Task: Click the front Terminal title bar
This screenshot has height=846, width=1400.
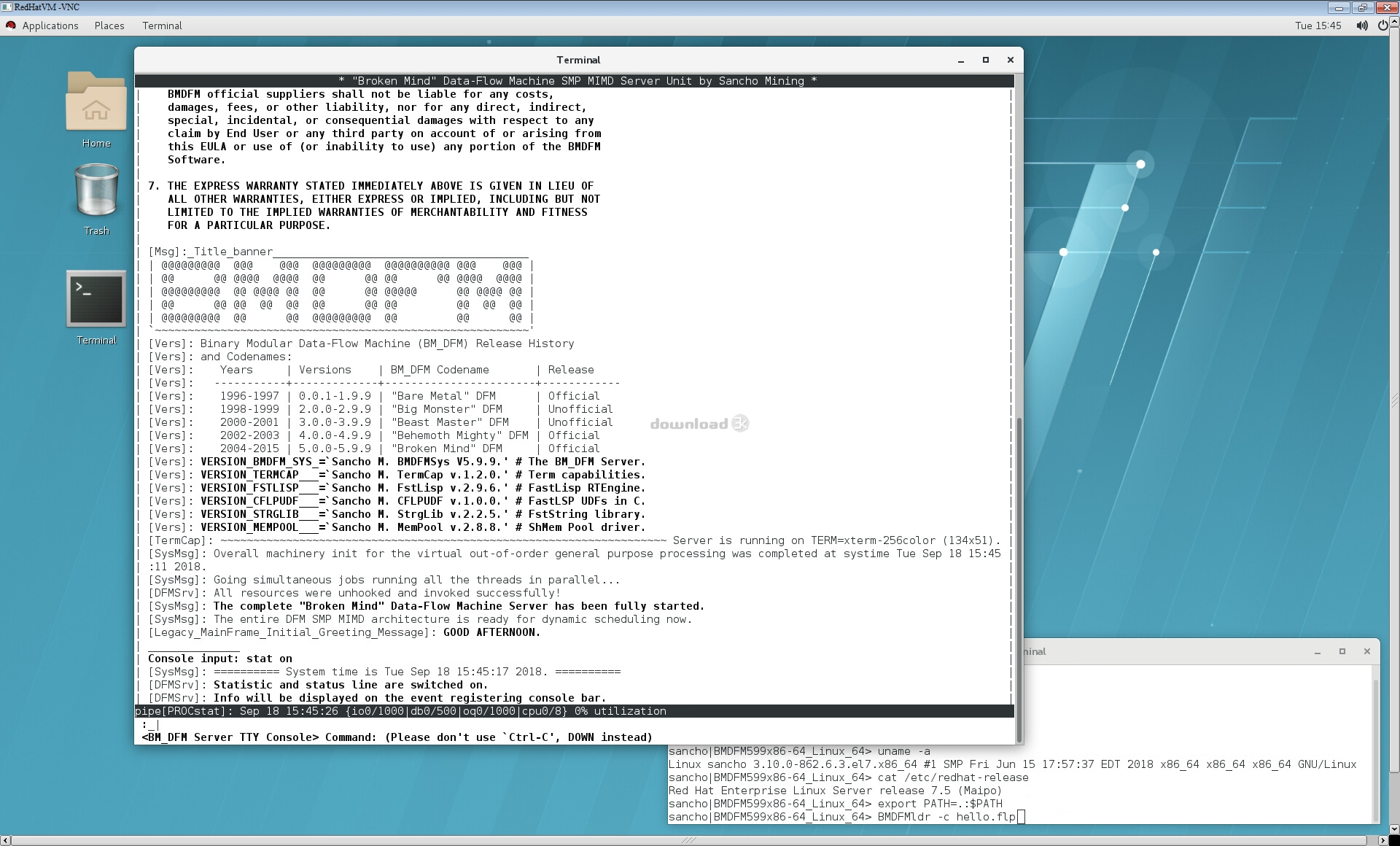Action: (x=578, y=61)
